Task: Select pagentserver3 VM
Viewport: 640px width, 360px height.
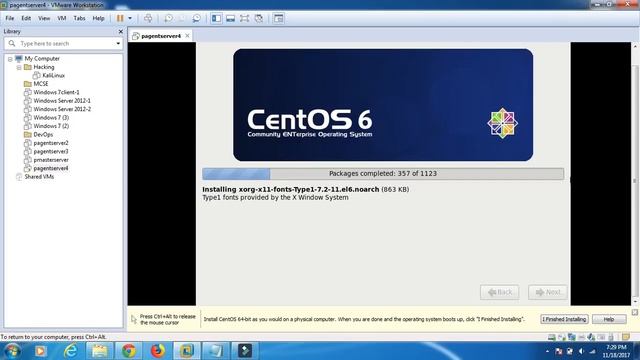Action: [51, 151]
